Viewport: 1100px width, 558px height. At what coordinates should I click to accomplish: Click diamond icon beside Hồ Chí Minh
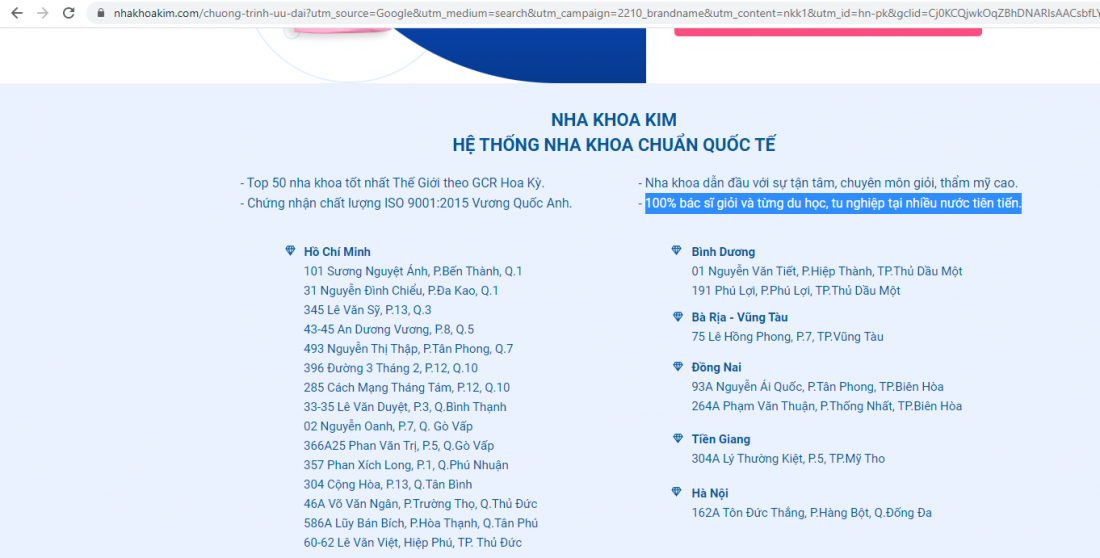pos(290,251)
